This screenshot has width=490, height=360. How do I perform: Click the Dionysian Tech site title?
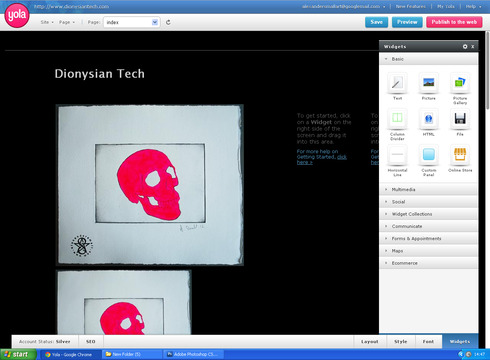[x=100, y=74]
